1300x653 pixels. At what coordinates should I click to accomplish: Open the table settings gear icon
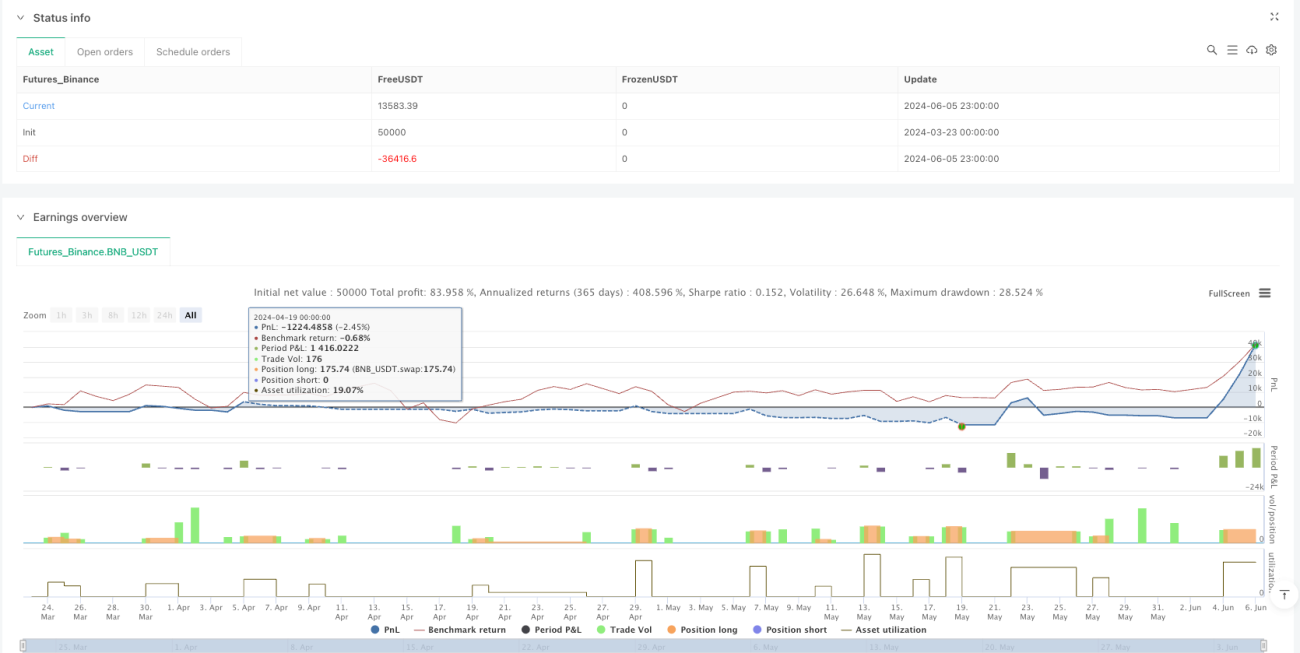point(1272,50)
